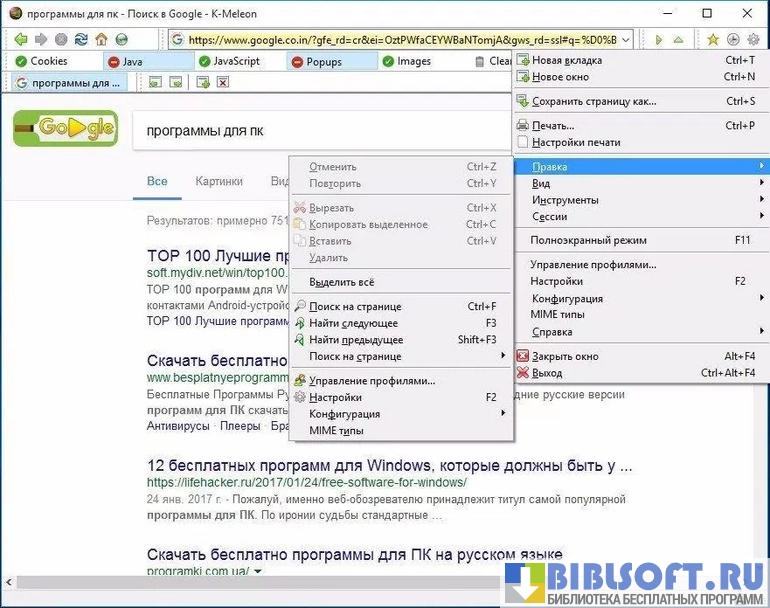This screenshot has height=608, width=770.
Task: Select Выделить всё in Edit submenu
Action: [342, 282]
